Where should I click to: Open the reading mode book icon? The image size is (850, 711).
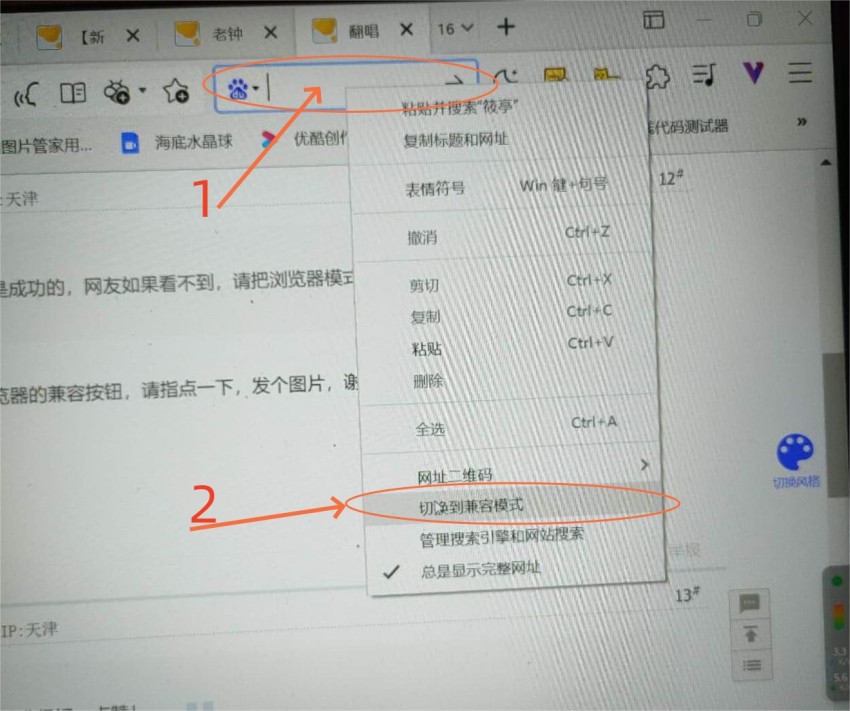(x=72, y=93)
